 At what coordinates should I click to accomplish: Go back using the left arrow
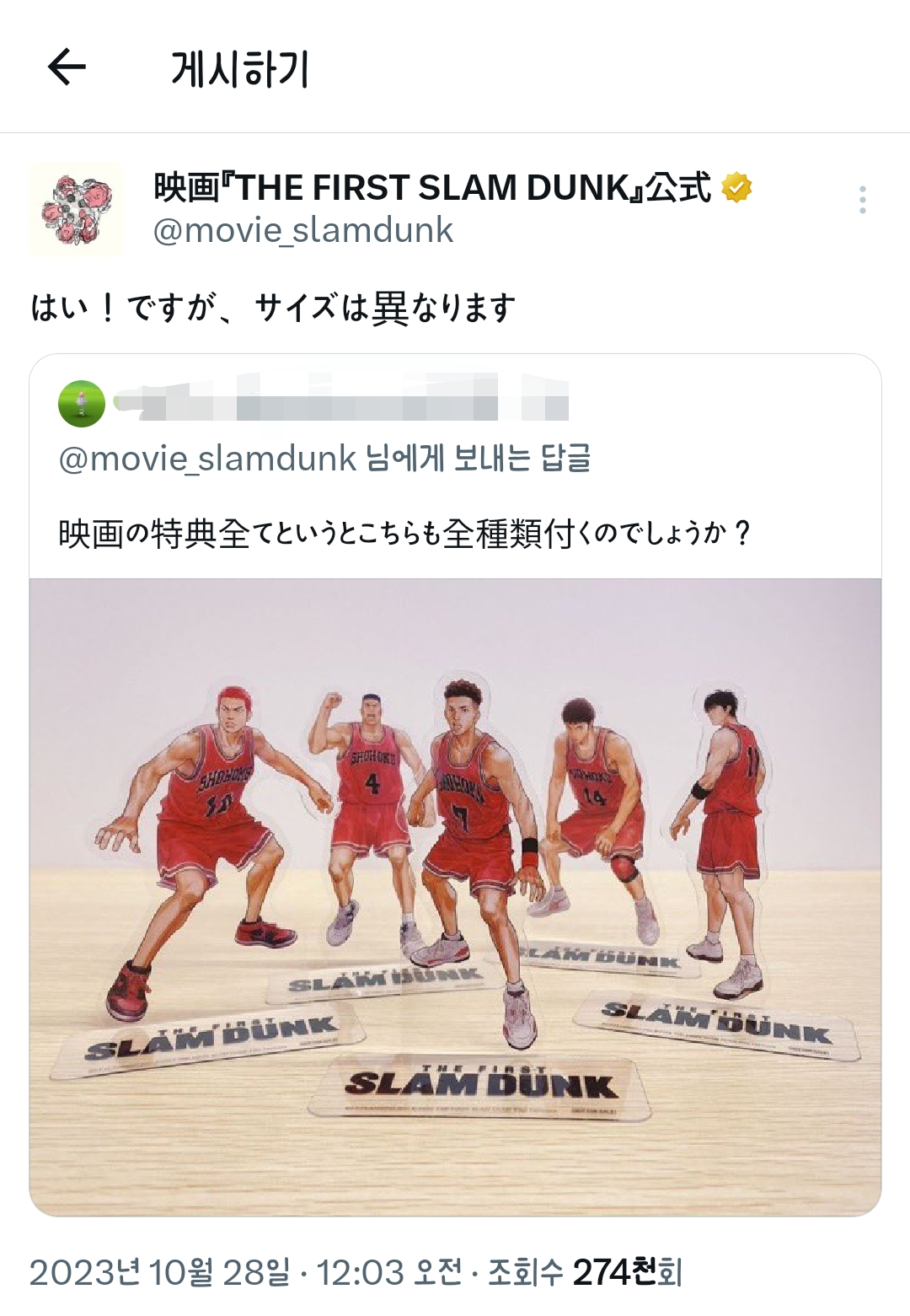pyautogui.click(x=67, y=67)
